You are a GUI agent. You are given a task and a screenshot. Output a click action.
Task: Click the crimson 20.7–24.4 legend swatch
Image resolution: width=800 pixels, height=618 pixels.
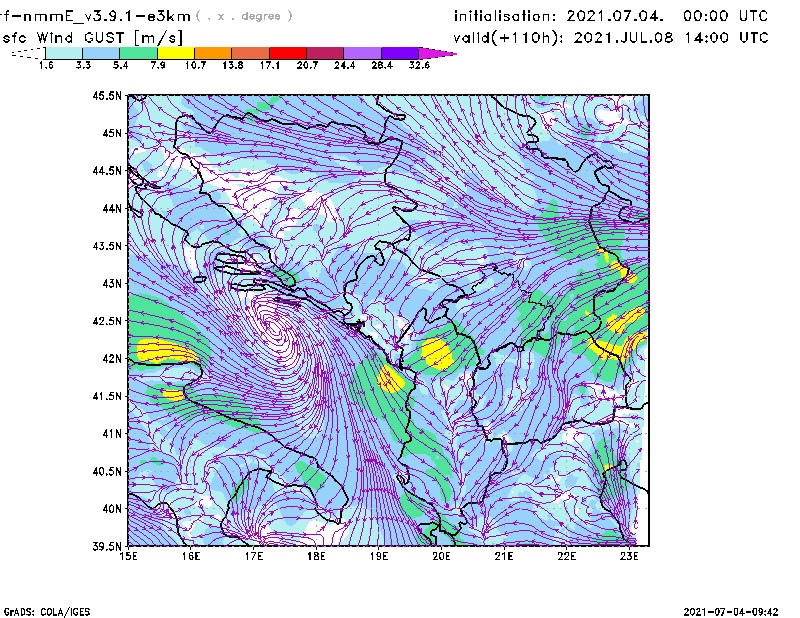pyautogui.click(x=325, y=53)
